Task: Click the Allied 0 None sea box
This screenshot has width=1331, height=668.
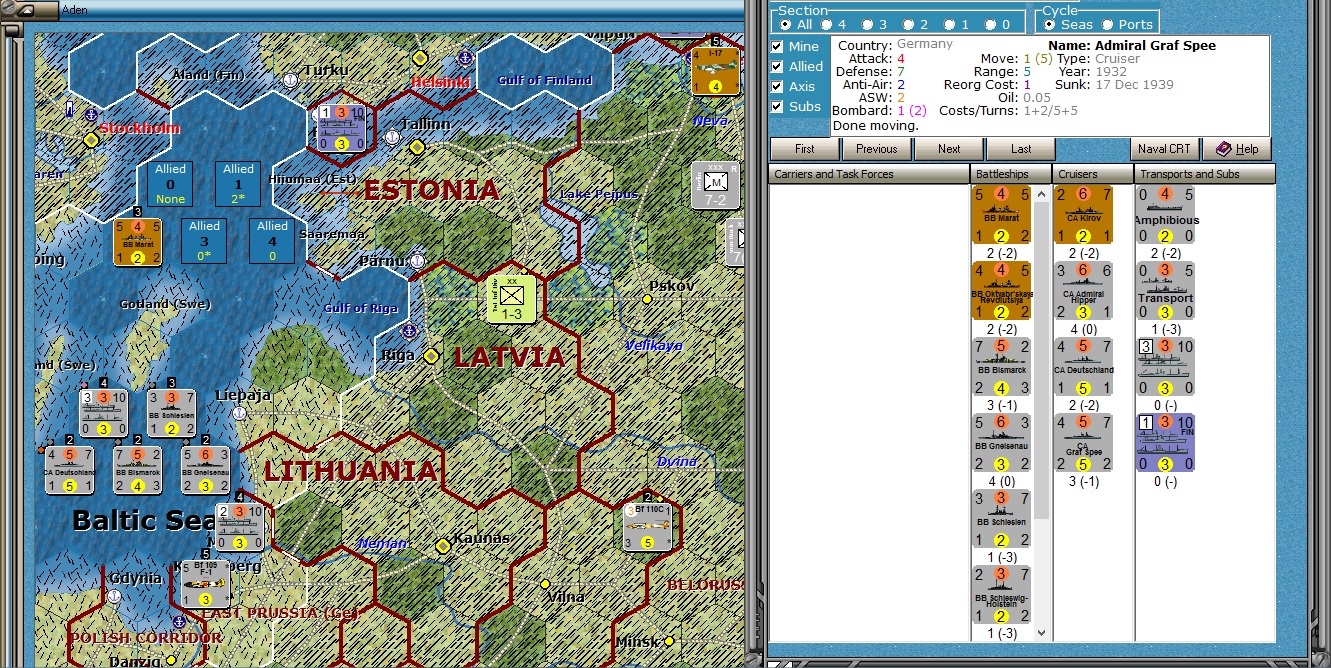Action: [x=170, y=184]
